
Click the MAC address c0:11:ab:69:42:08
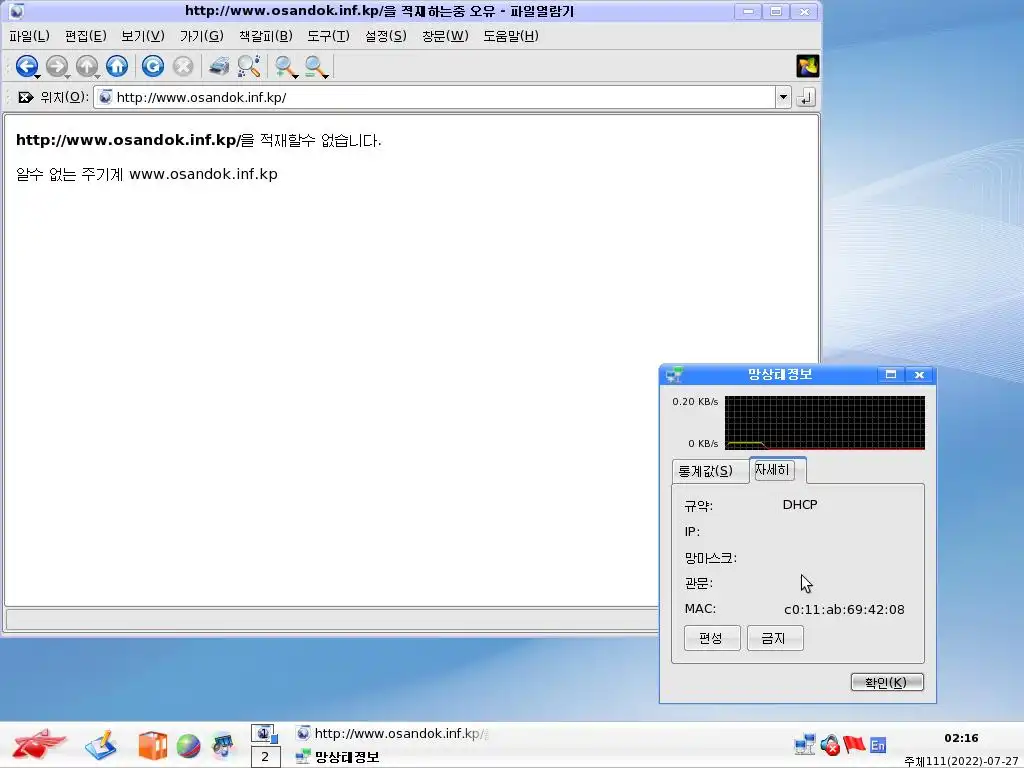844,609
